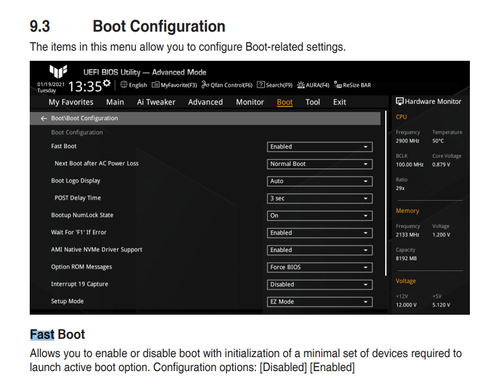
Task: Open POST Delay Time dropdown
Action: (320, 199)
